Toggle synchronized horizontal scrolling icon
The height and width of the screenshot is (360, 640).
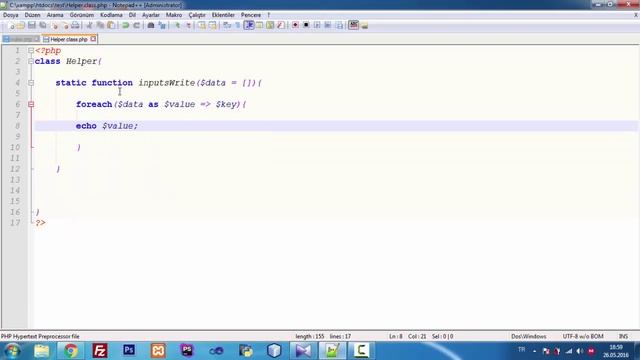(213, 25)
